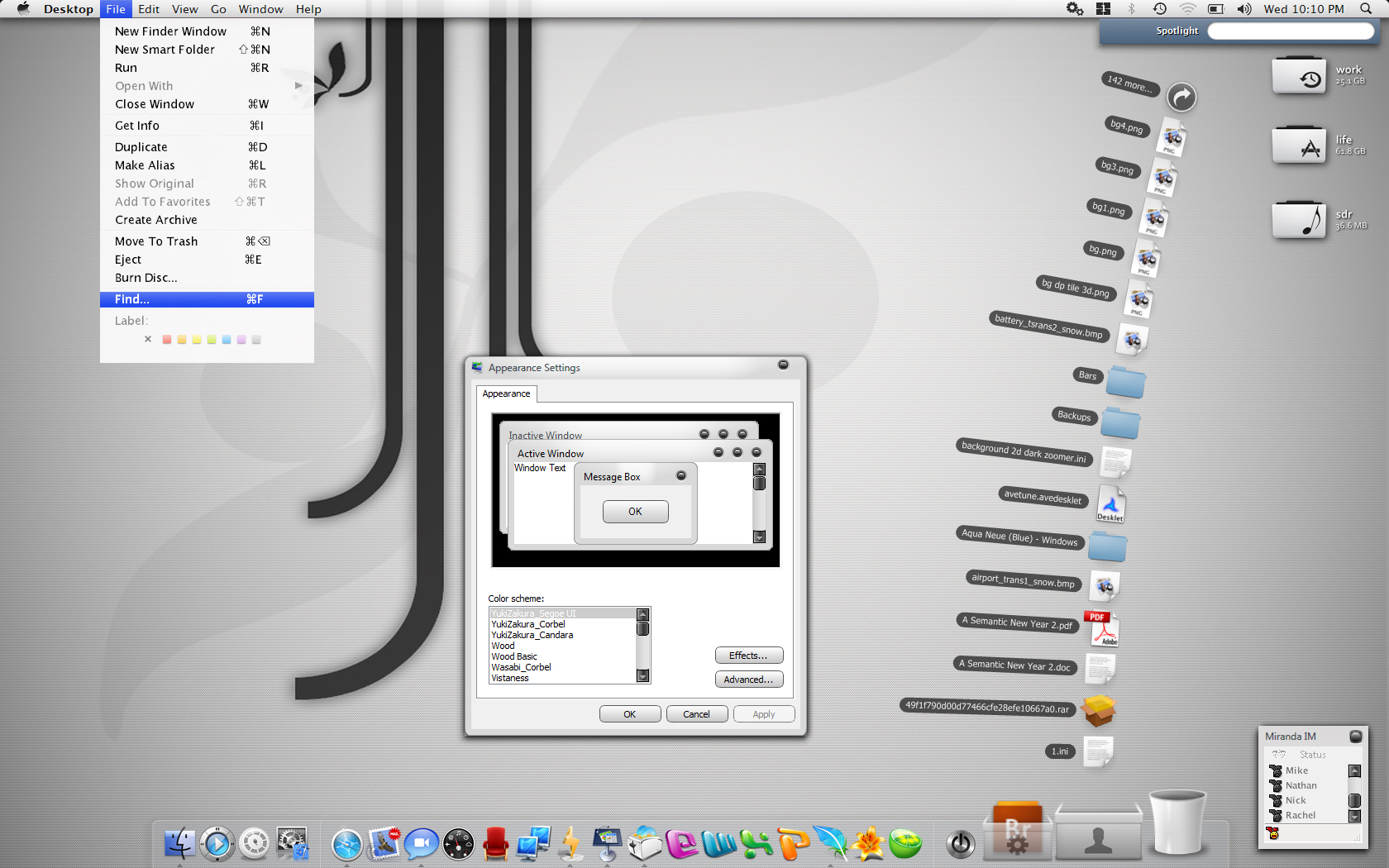
Task: Open Time Machine clock icon in menu bar
Action: tap(1160, 9)
